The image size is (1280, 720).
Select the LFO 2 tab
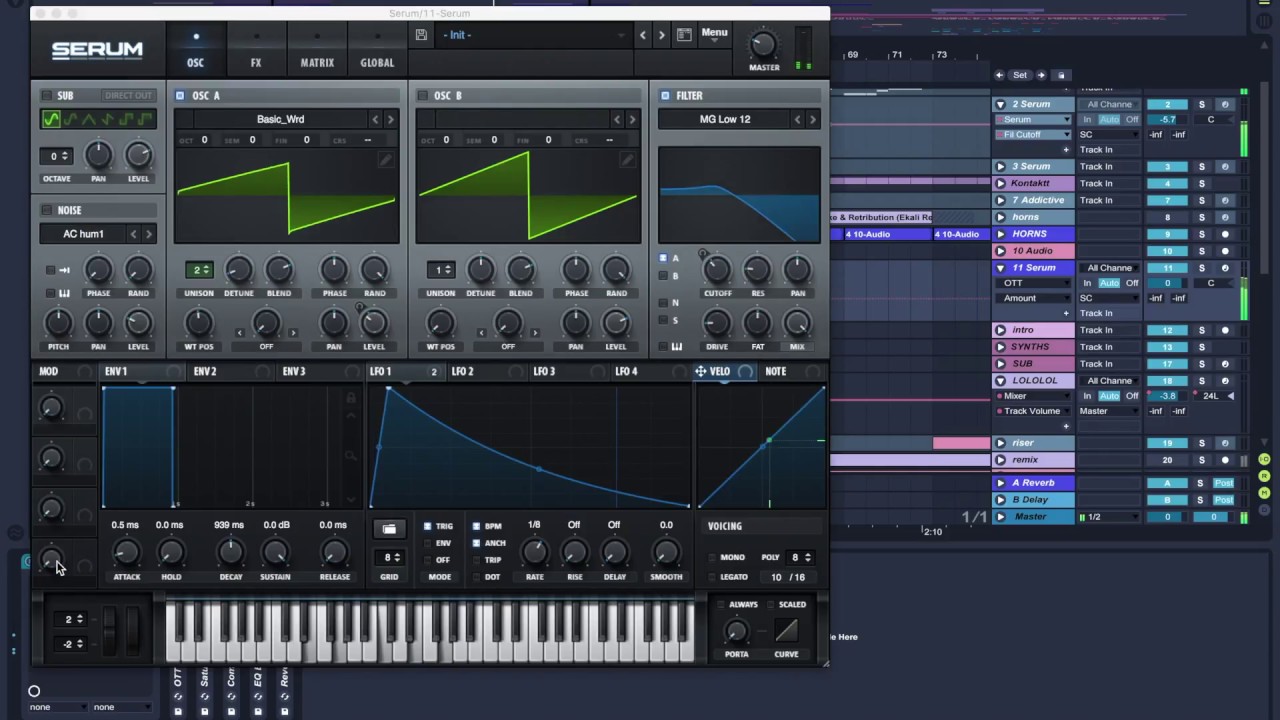pos(462,371)
